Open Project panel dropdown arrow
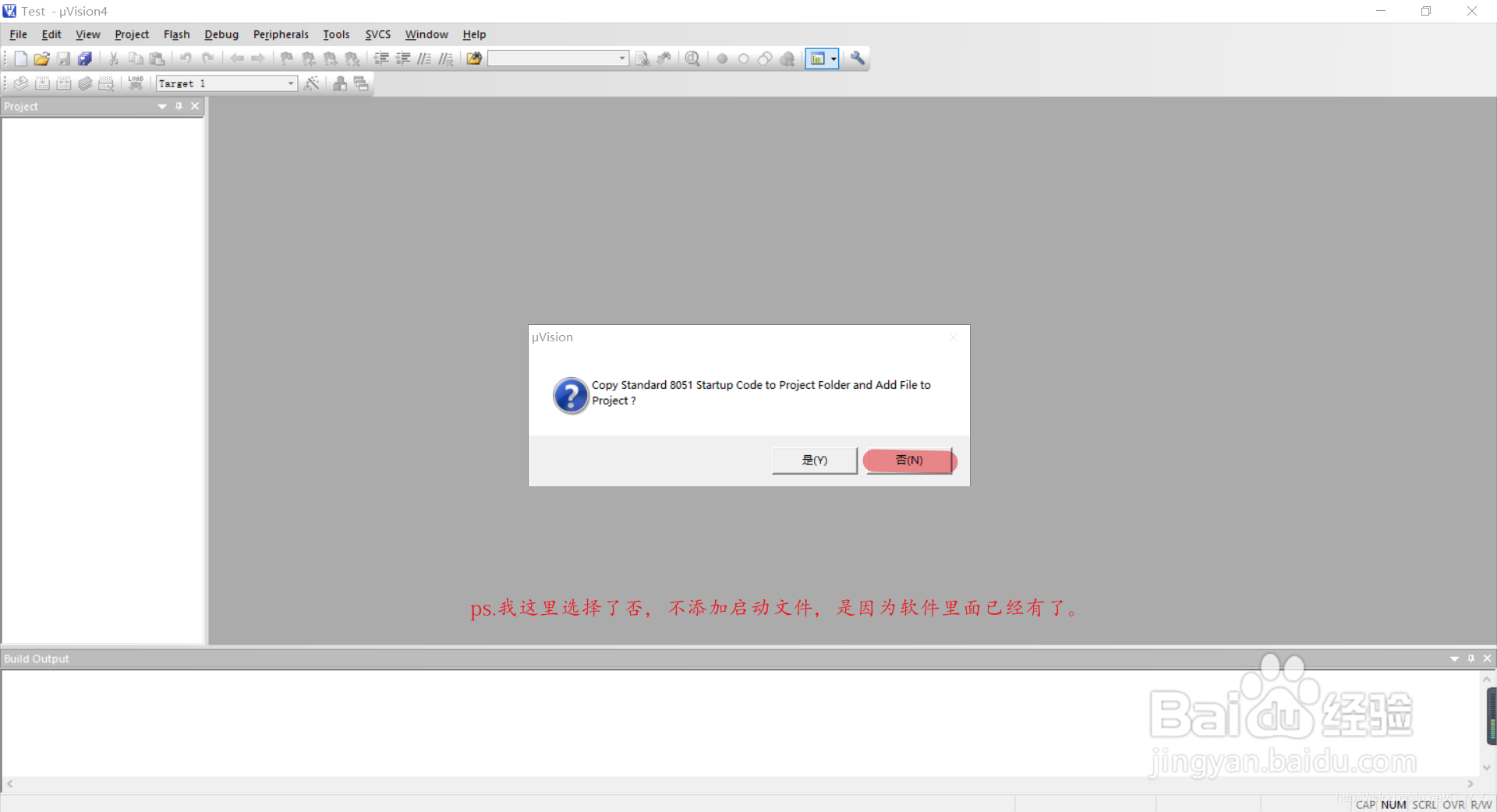The width and height of the screenshot is (1497, 812). click(x=162, y=107)
